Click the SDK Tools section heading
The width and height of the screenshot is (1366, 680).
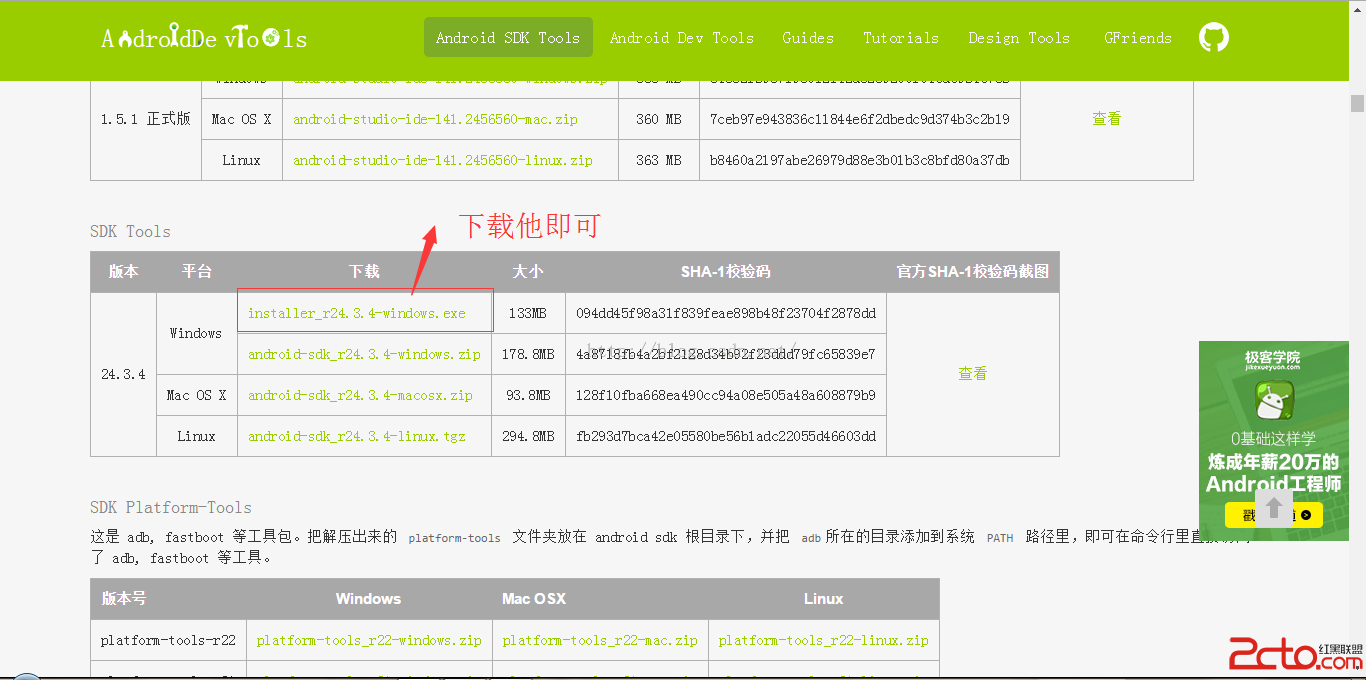(130, 231)
